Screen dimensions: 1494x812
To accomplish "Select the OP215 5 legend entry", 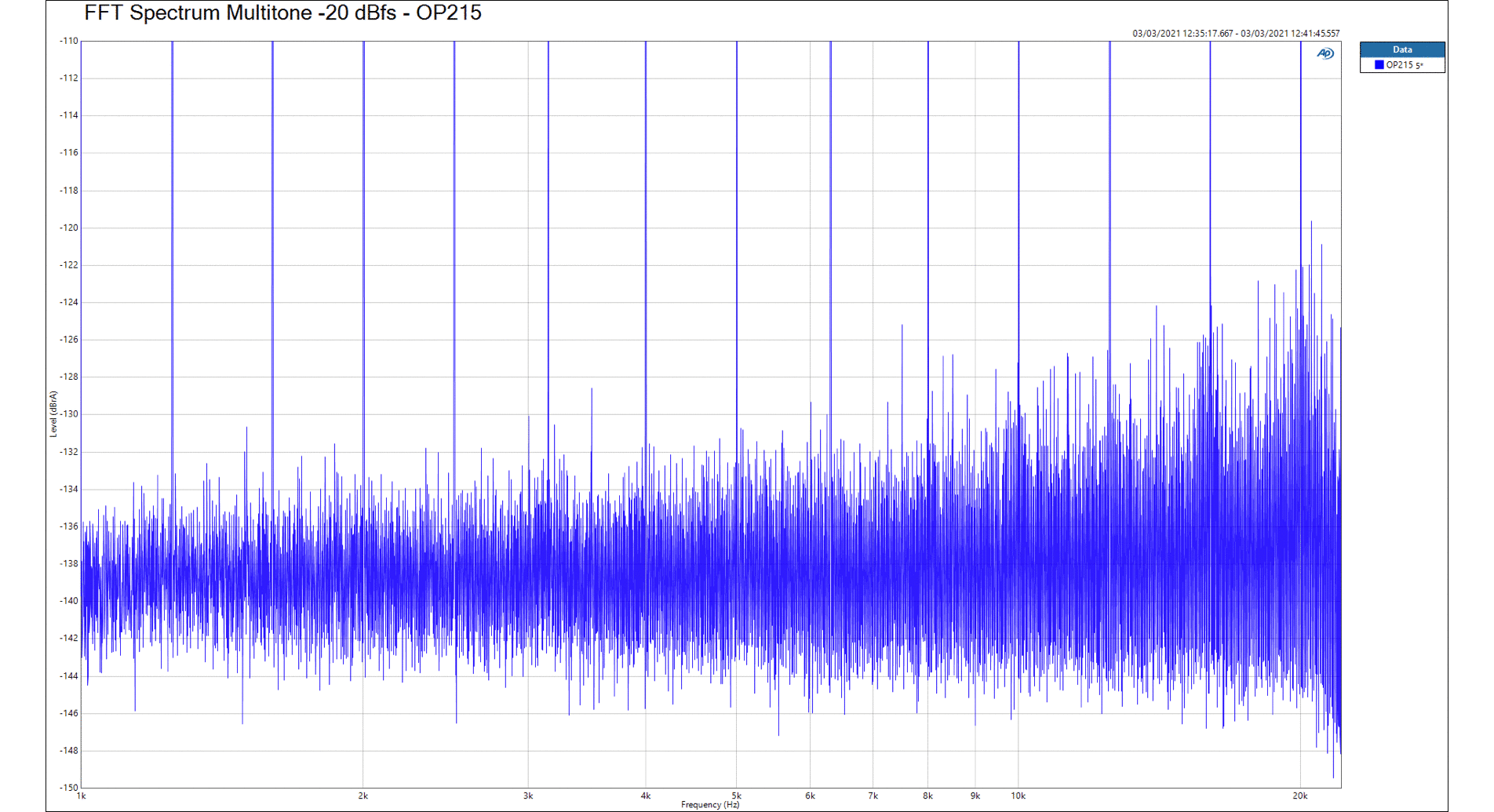I will (x=1405, y=65).
